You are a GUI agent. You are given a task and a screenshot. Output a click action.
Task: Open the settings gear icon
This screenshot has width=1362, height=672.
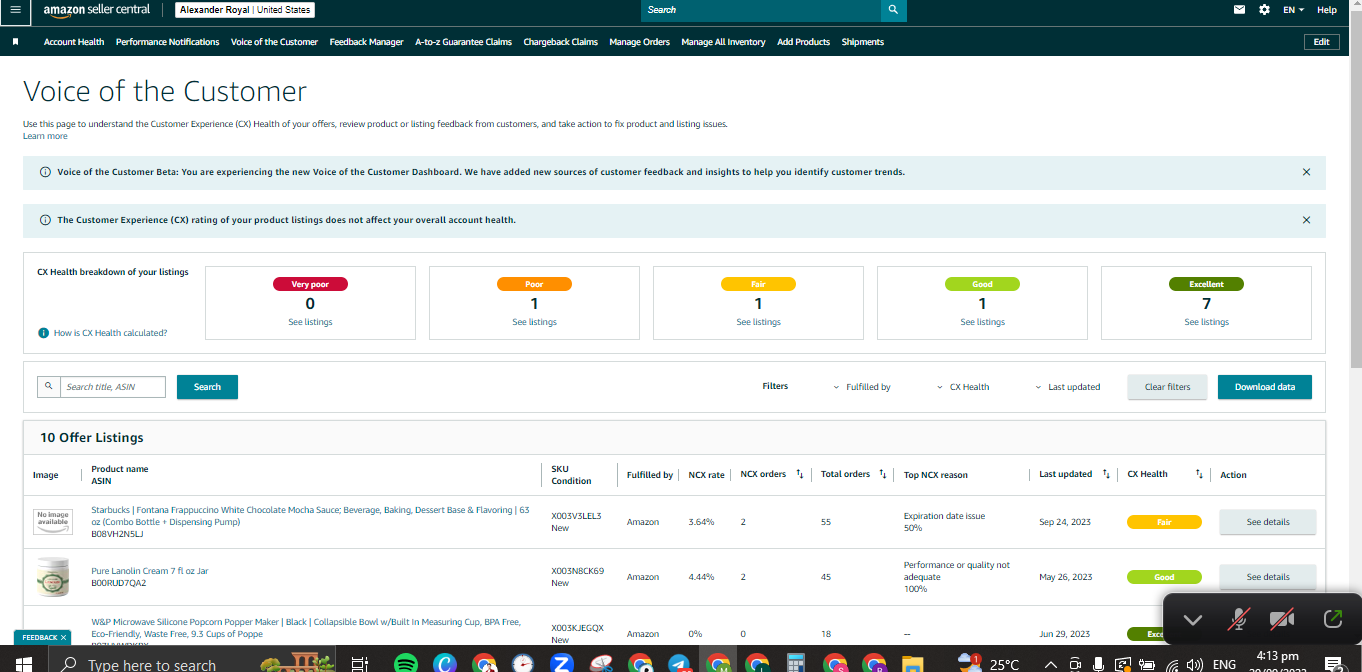[1264, 10]
